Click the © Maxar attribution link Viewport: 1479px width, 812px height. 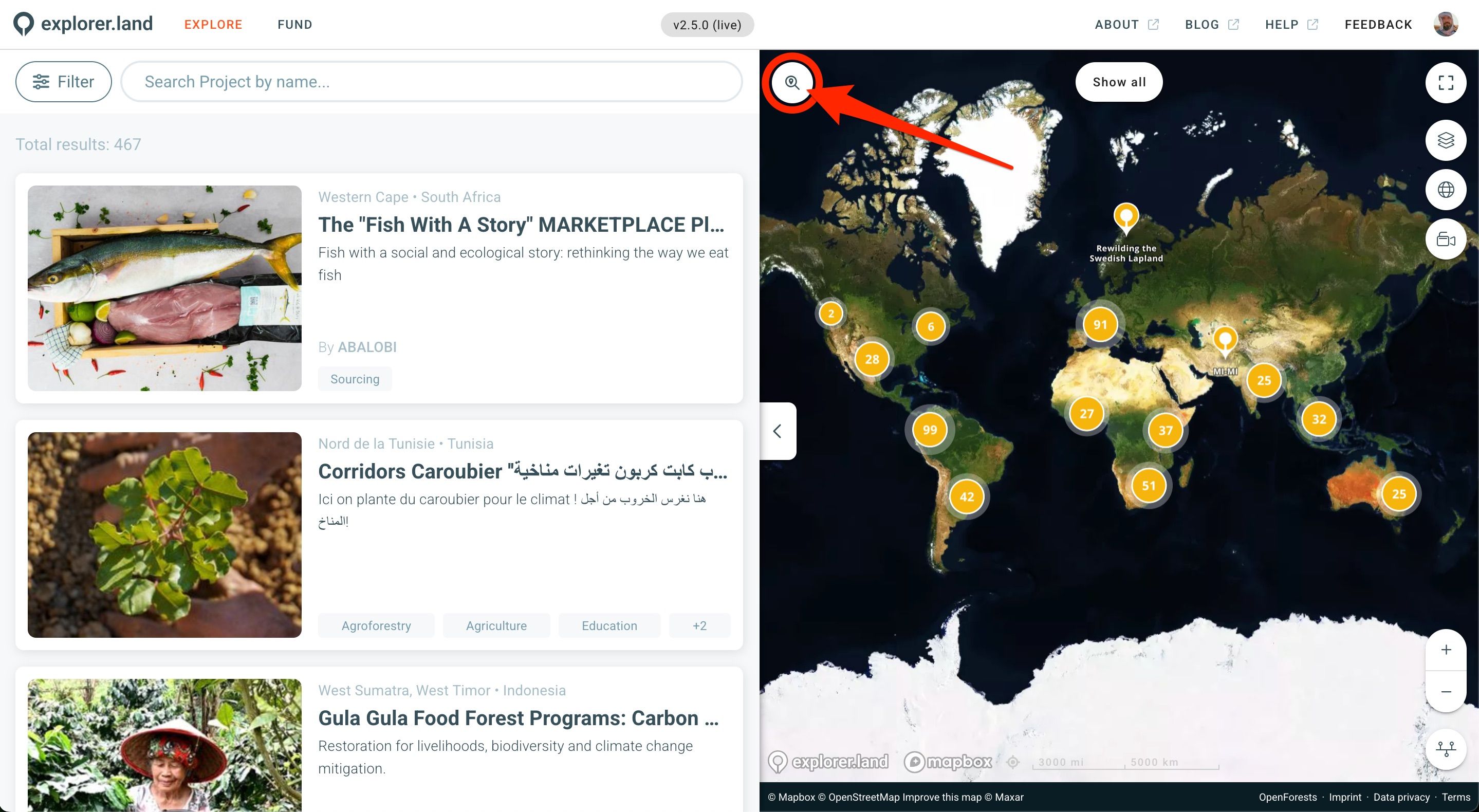click(1004, 797)
